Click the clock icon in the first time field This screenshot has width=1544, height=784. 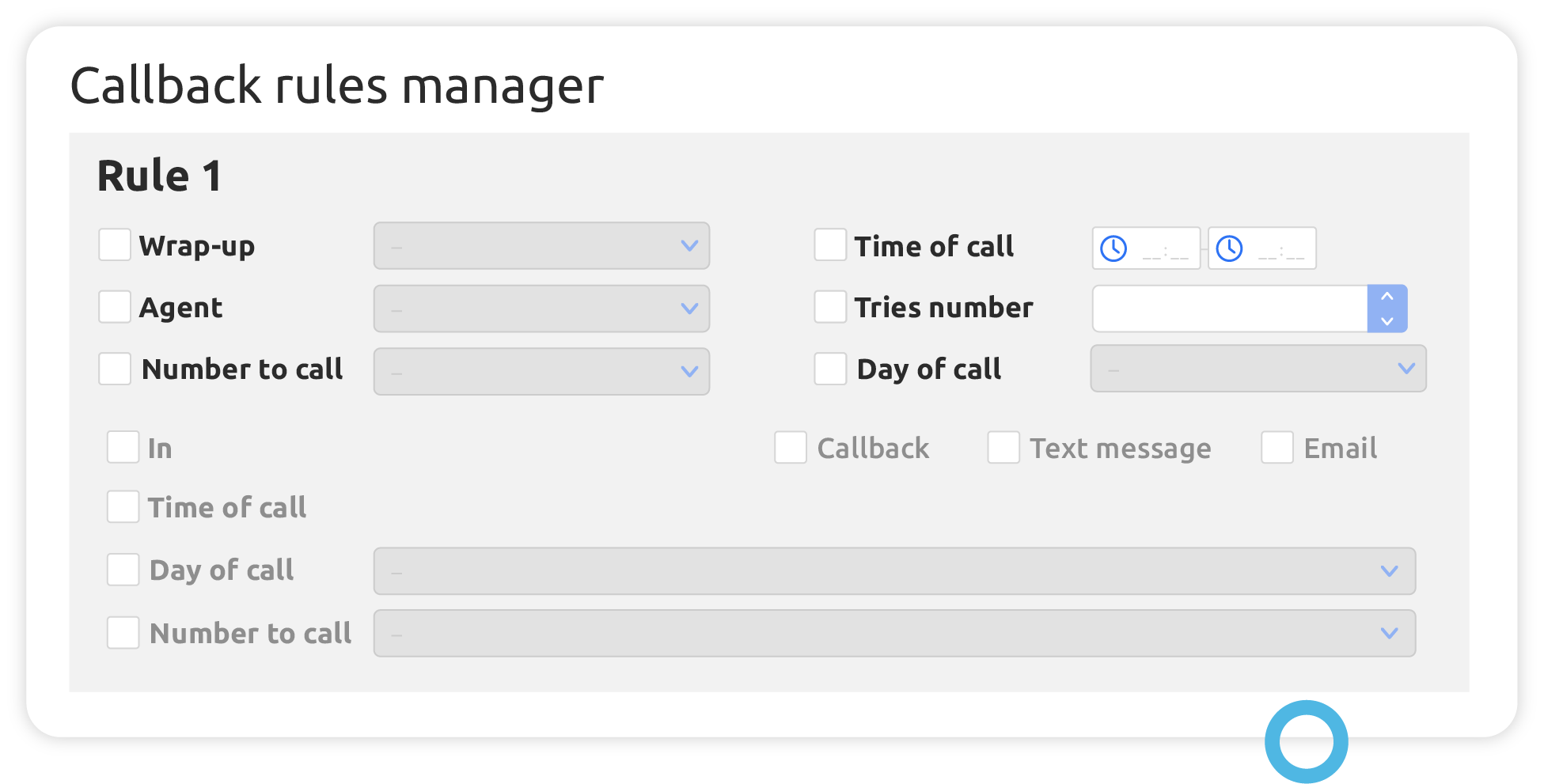tap(1113, 247)
